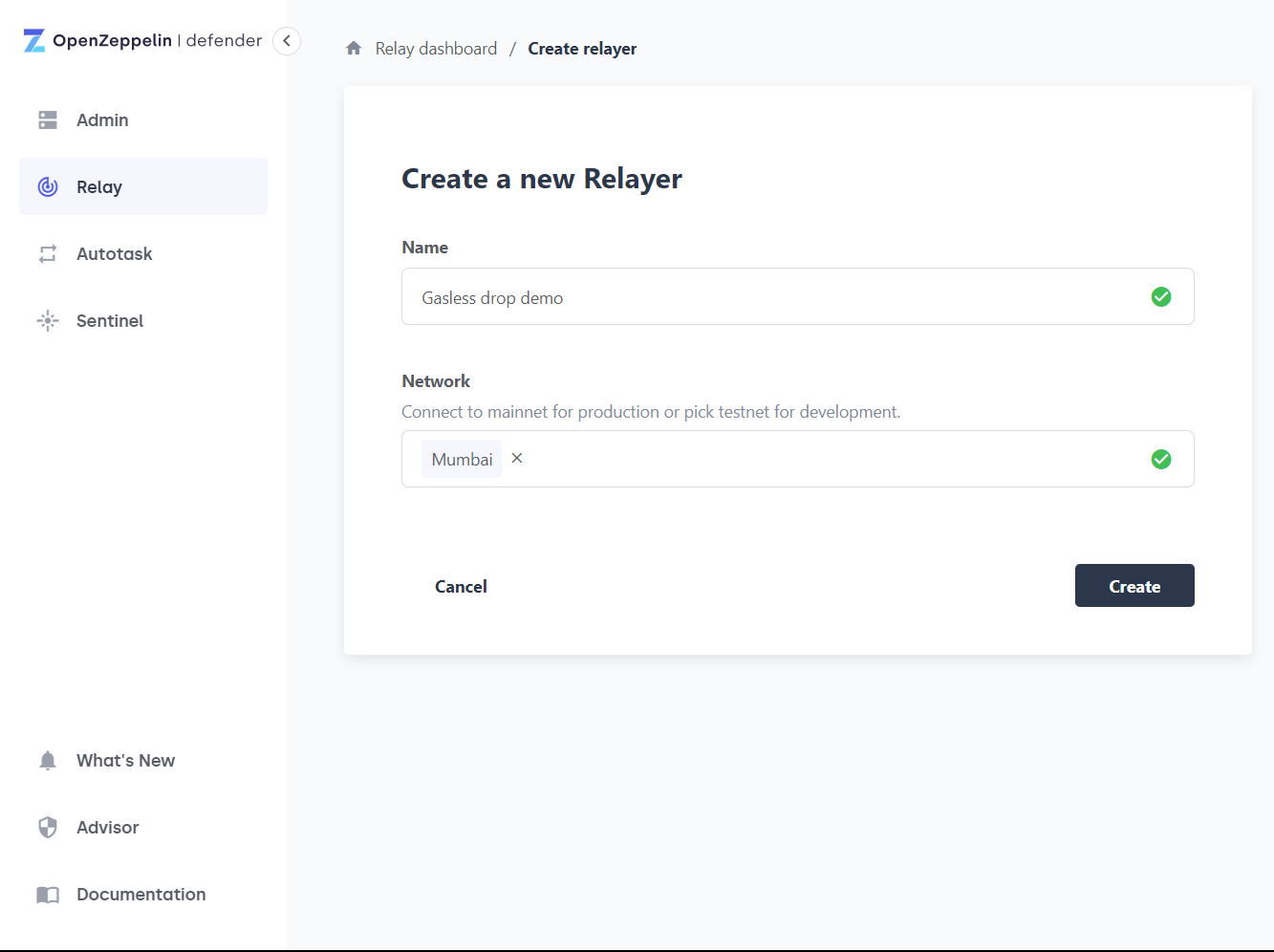
Task: Open Autotask from the sidebar
Action: (x=47, y=253)
